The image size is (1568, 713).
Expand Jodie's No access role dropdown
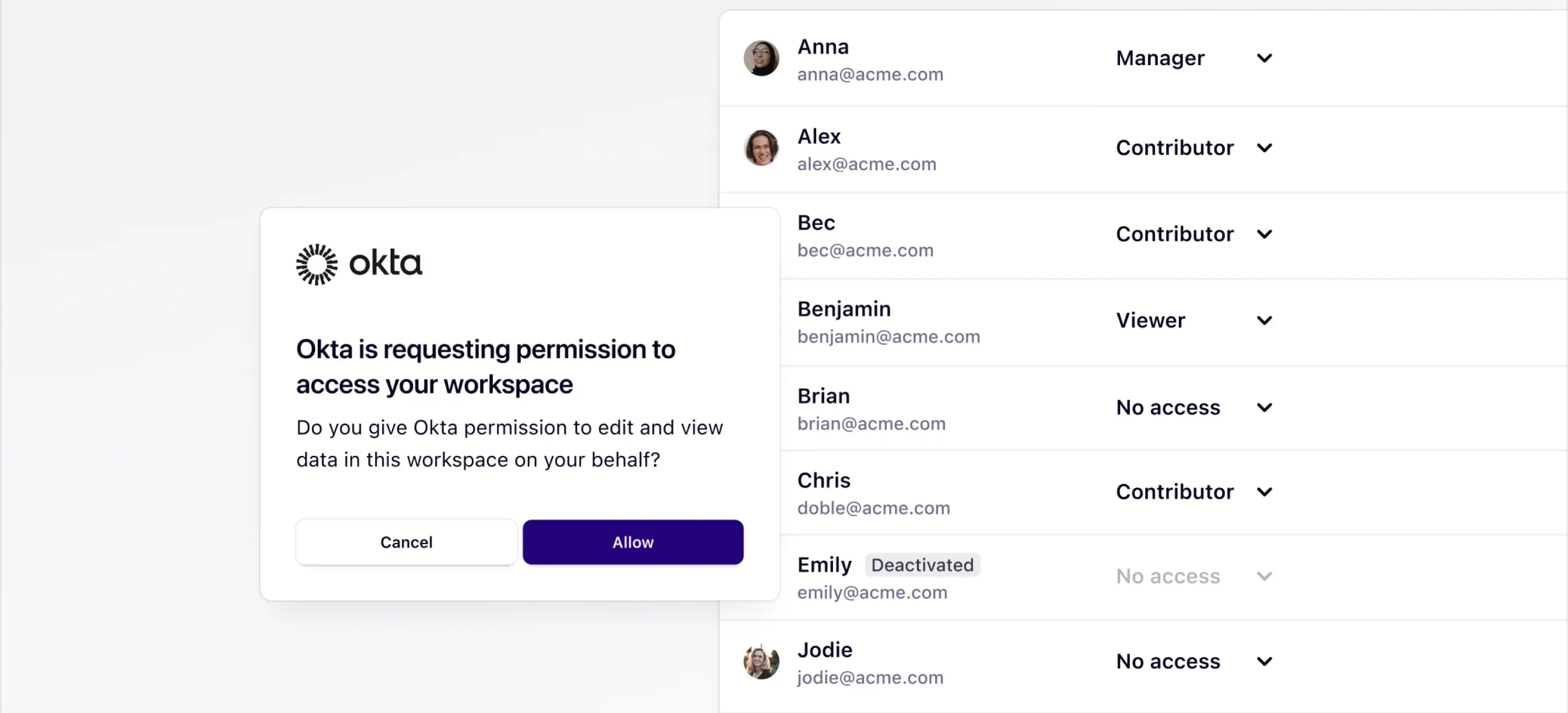pos(1264,661)
